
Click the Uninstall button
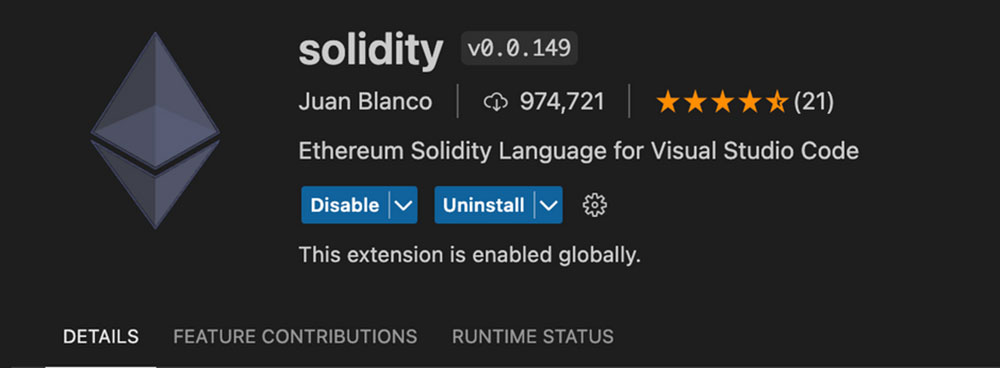pyautogui.click(x=483, y=205)
